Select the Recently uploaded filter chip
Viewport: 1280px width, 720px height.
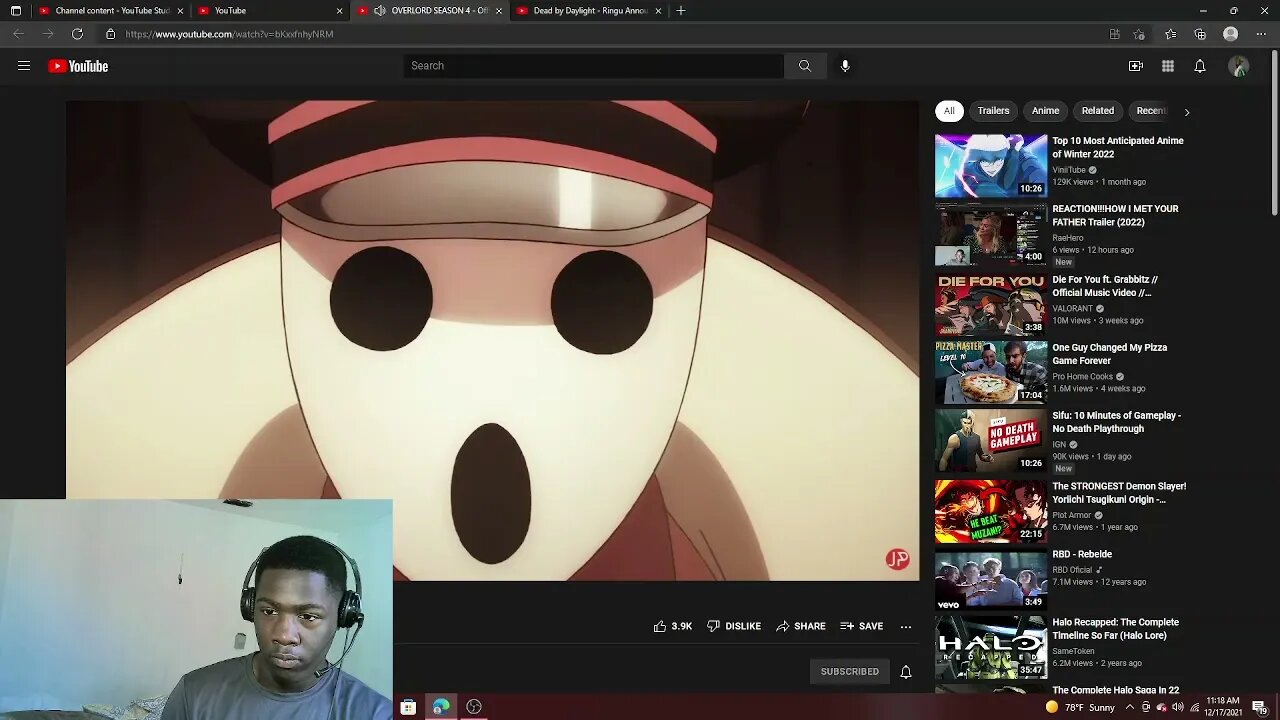tap(1150, 111)
